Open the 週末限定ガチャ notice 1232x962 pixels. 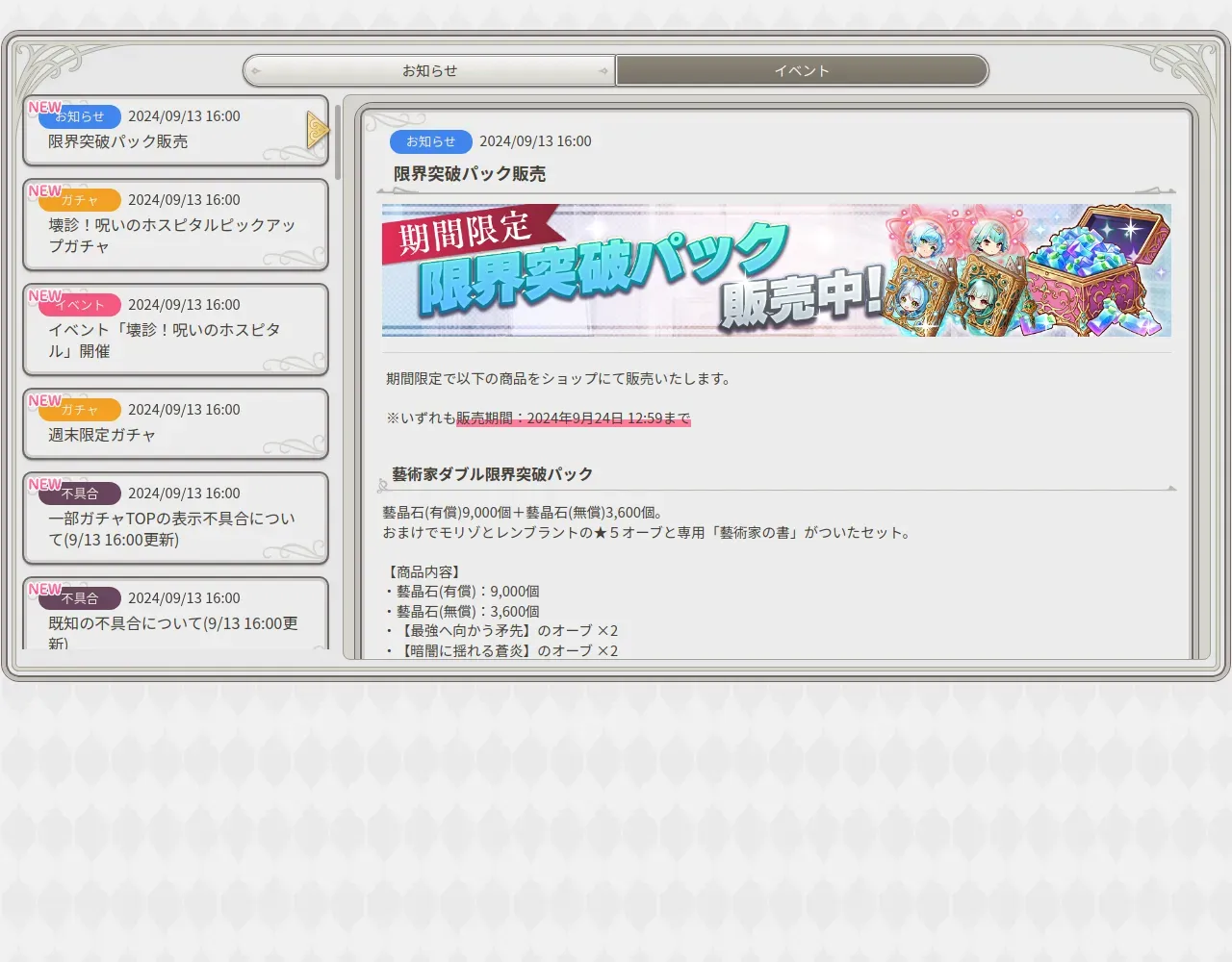pyautogui.click(x=175, y=423)
